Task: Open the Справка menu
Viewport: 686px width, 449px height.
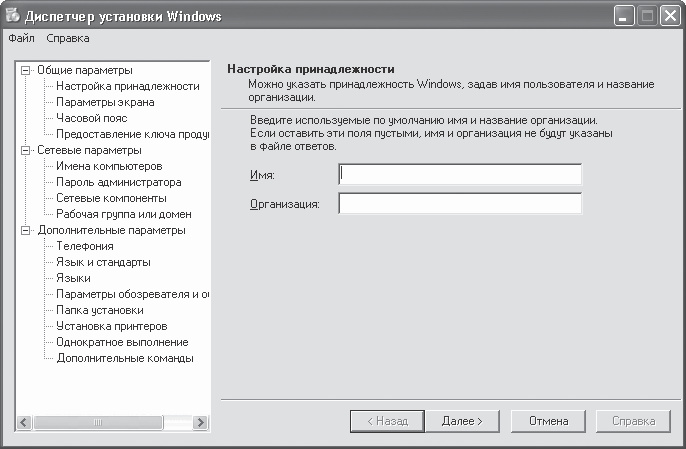Action: click(x=67, y=38)
